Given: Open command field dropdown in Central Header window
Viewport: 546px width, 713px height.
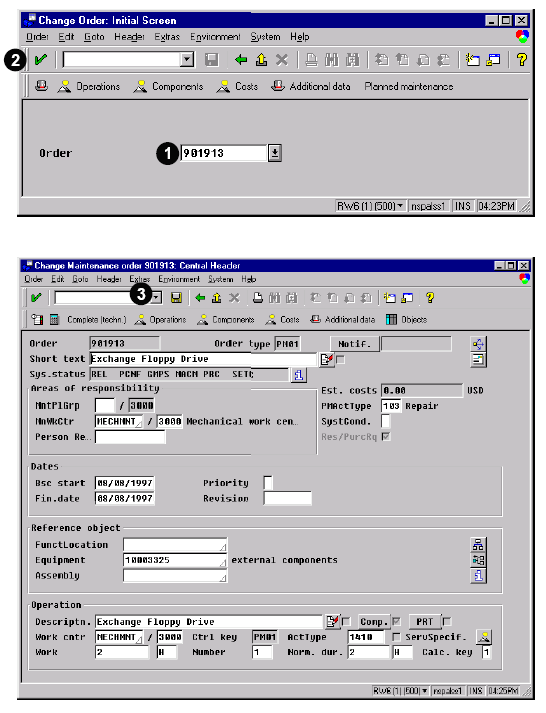Looking at the screenshot, I should tap(156, 298).
